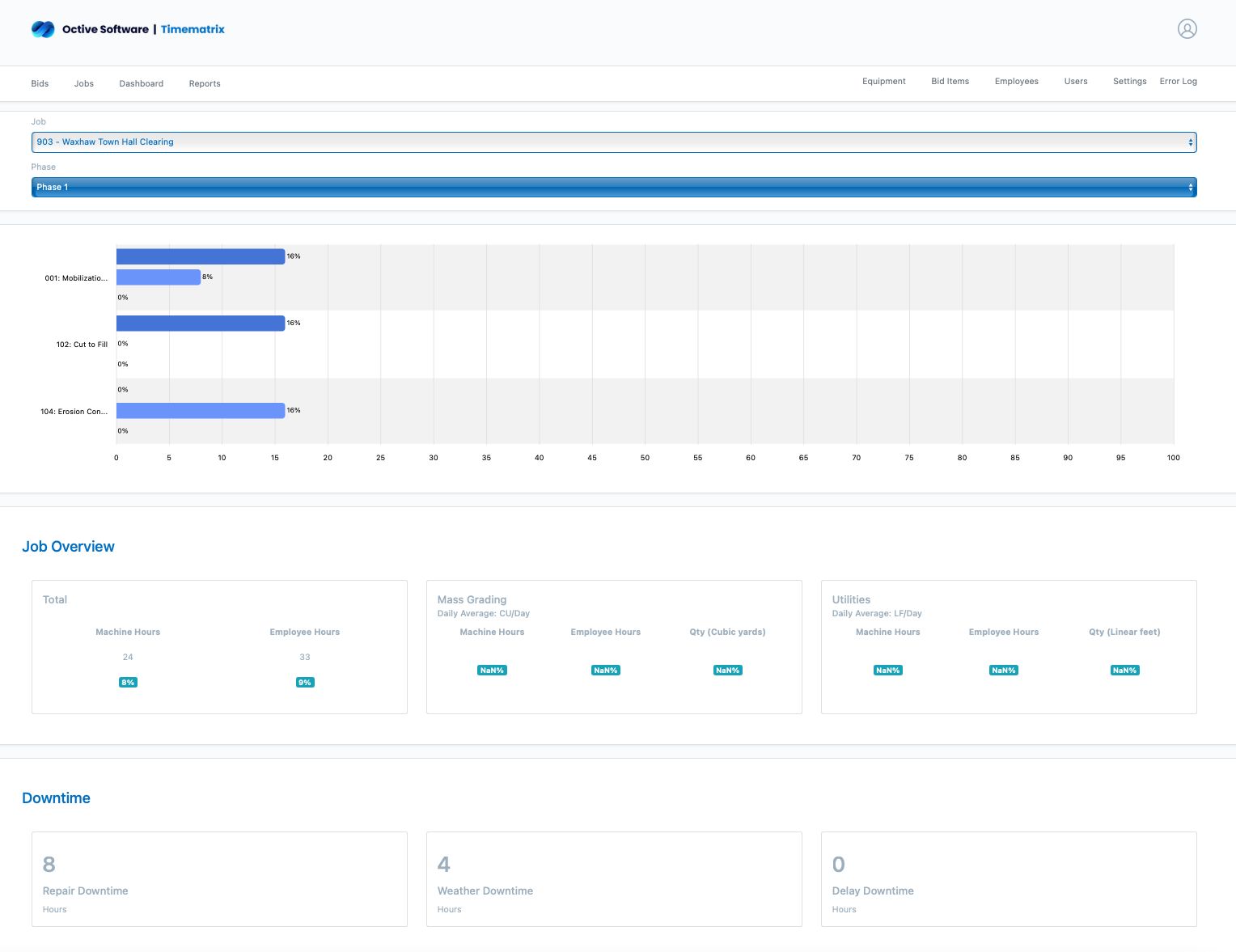Go to the Employees page
The width and height of the screenshot is (1236, 952).
pos(1016,82)
